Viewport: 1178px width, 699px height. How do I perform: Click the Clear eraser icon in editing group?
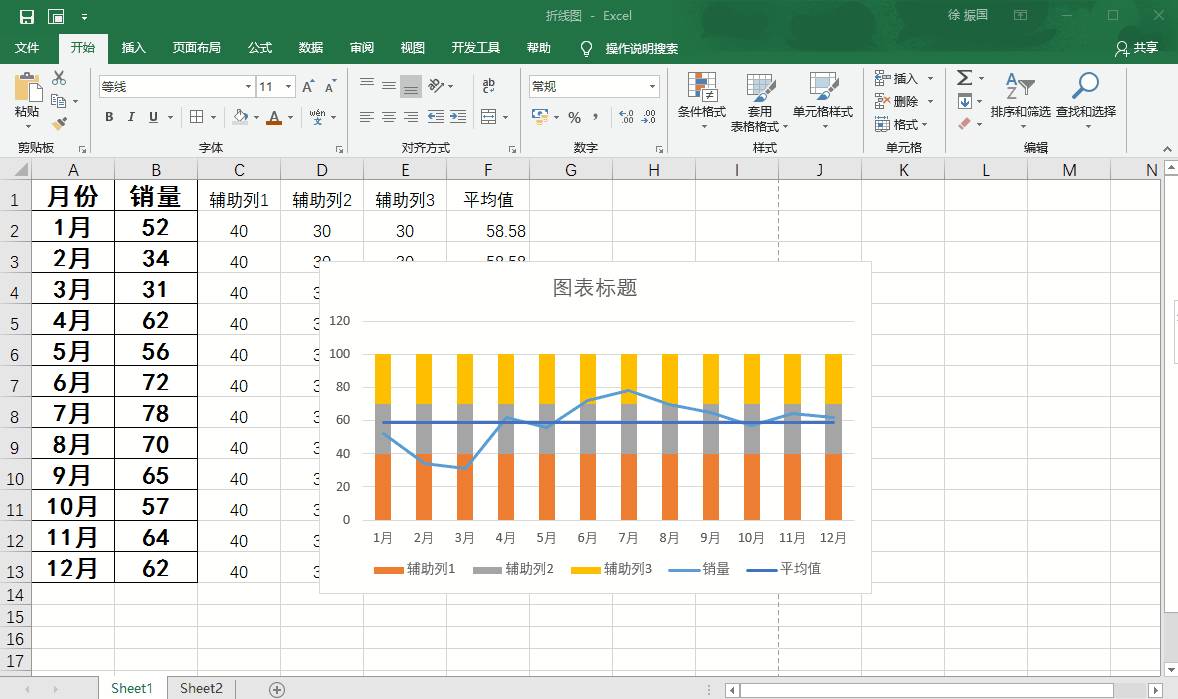click(x=965, y=123)
